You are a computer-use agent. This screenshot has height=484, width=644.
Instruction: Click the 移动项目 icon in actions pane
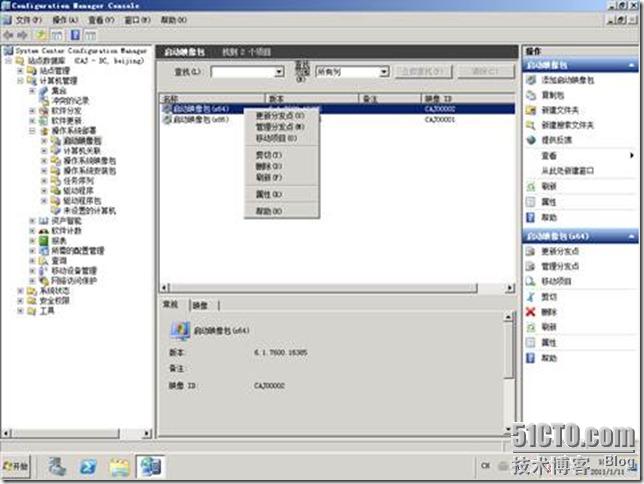[531, 281]
